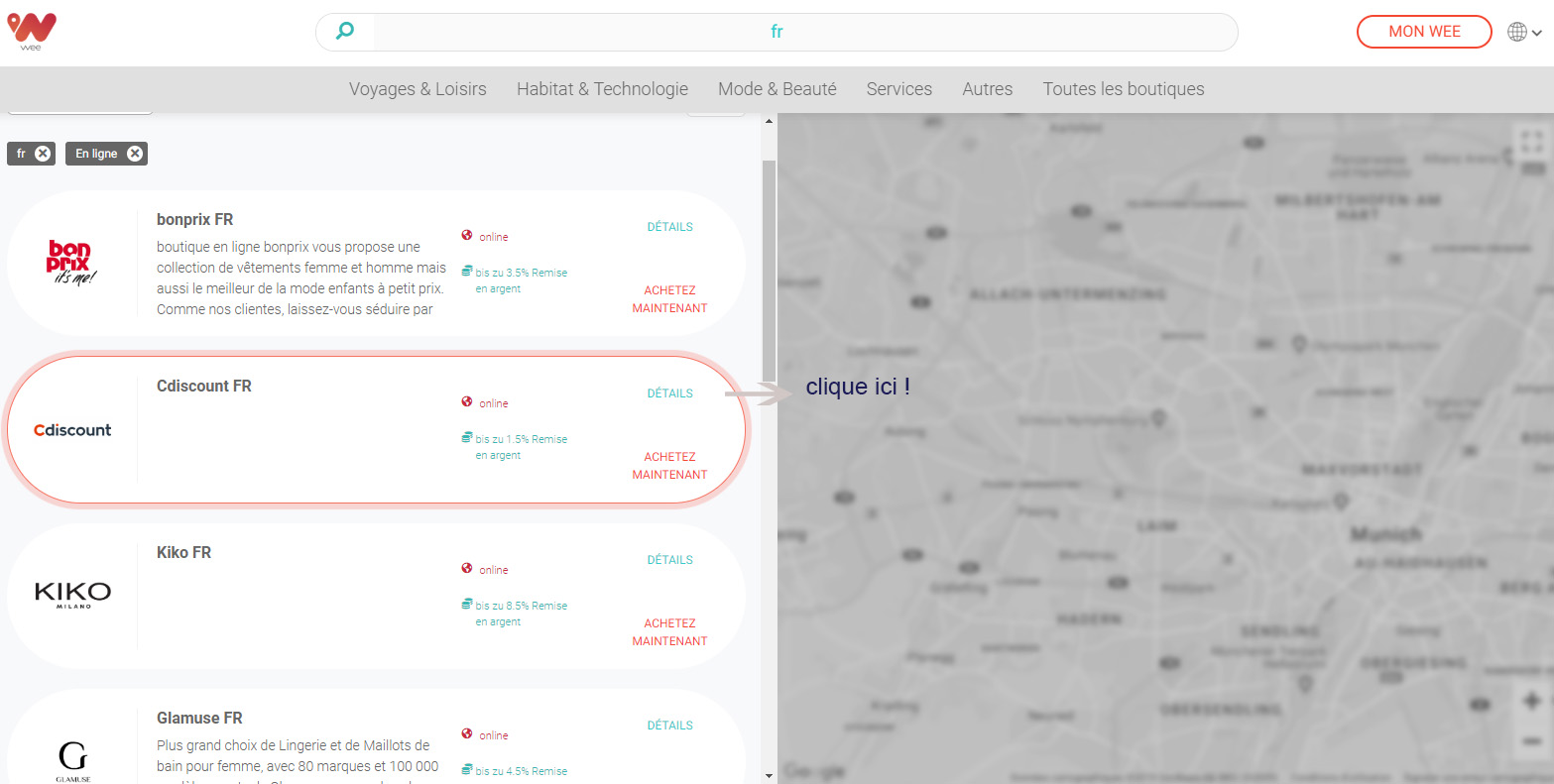Toggle fullscreen map view icon
1554x784 pixels.
coord(1531,142)
